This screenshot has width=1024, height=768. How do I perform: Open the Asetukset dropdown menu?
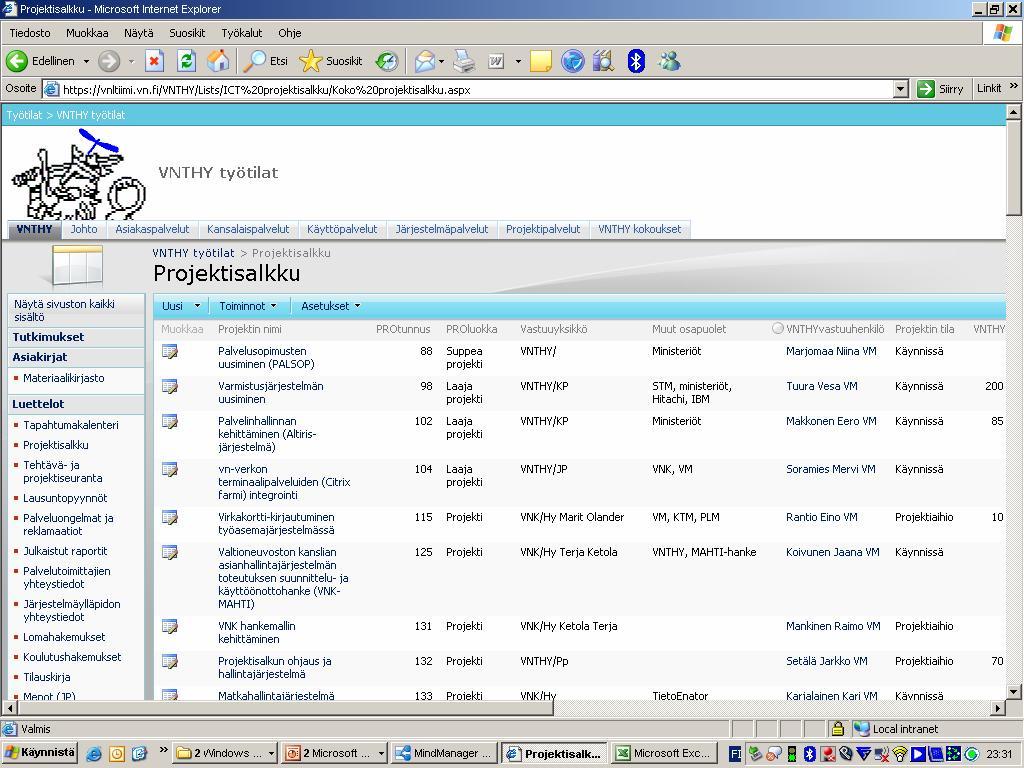[330, 306]
